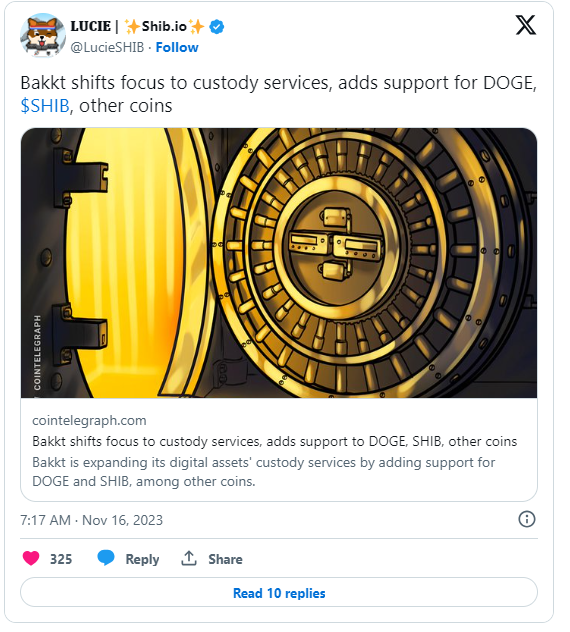Click the blue verified checkmark badge
This screenshot has height=632, width=570.
point(217,27)
